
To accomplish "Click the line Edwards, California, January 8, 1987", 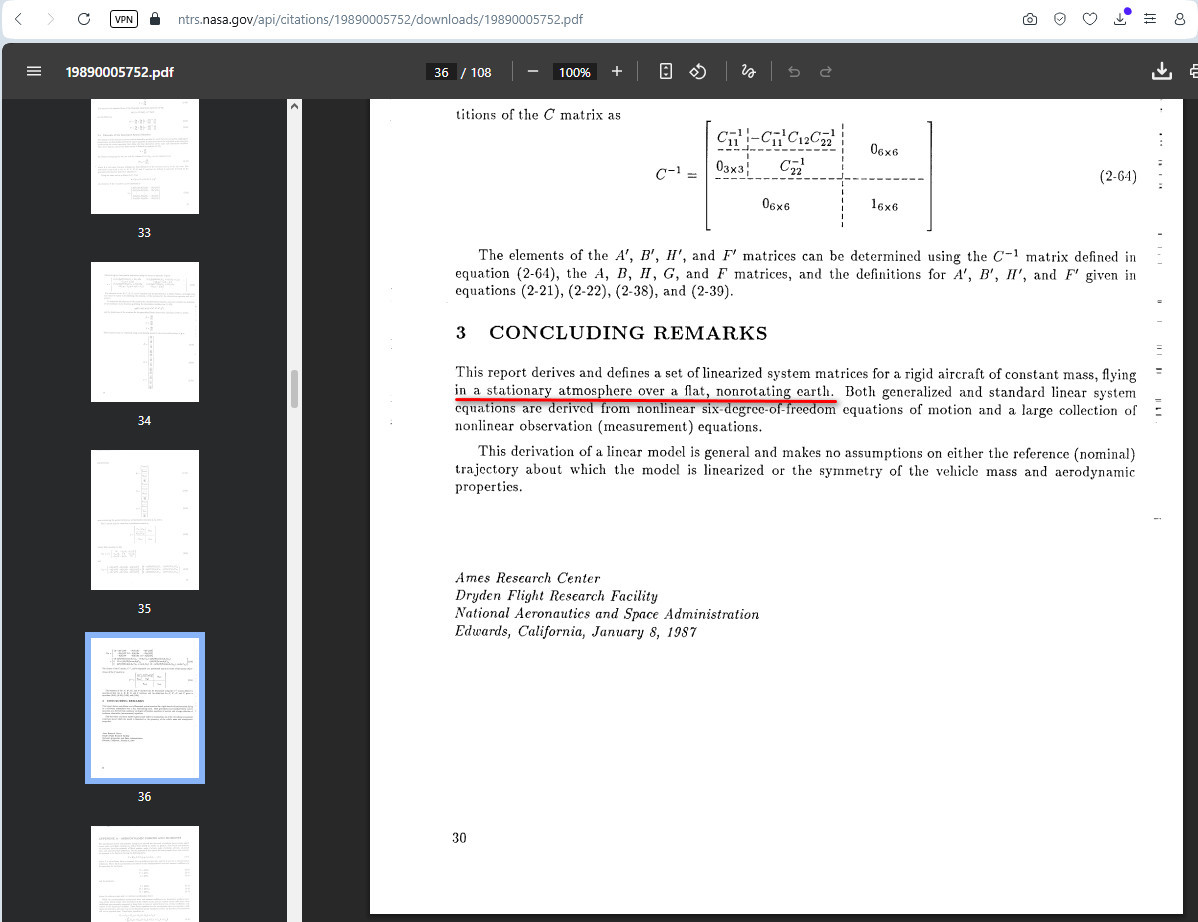I will click(576, 632).
